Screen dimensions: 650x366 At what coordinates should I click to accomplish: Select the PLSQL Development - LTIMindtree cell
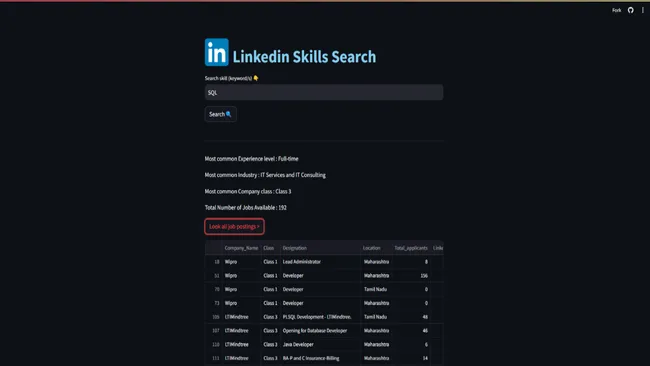pyautogui.click(x=320, y=317)
